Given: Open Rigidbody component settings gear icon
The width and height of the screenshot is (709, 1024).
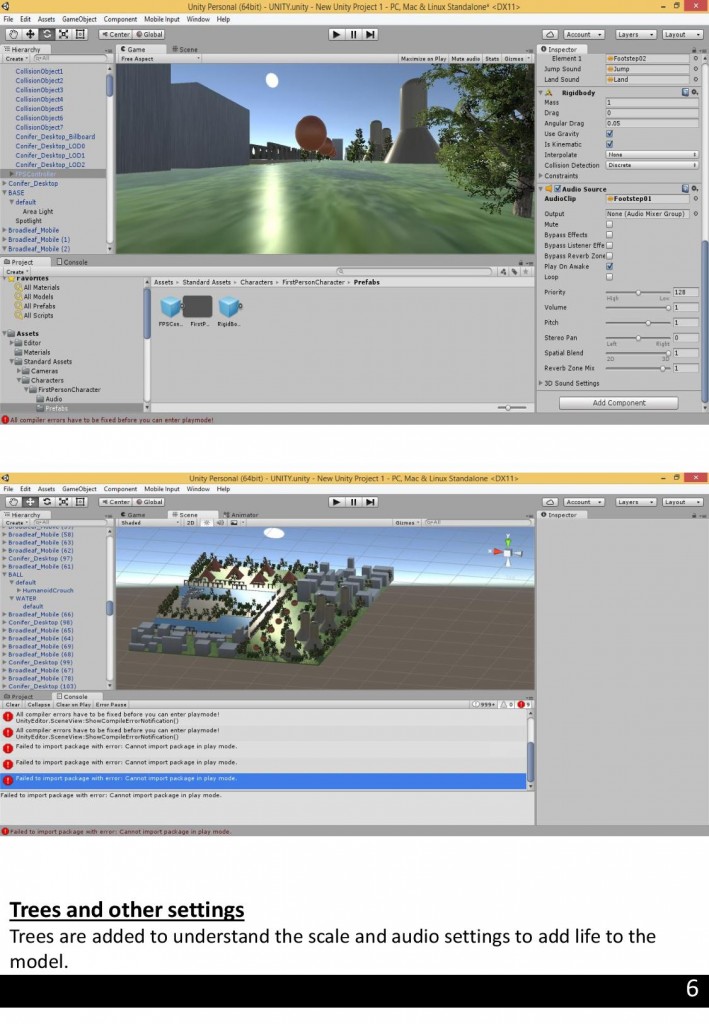Looking at the screenshot, I should 696,92.
